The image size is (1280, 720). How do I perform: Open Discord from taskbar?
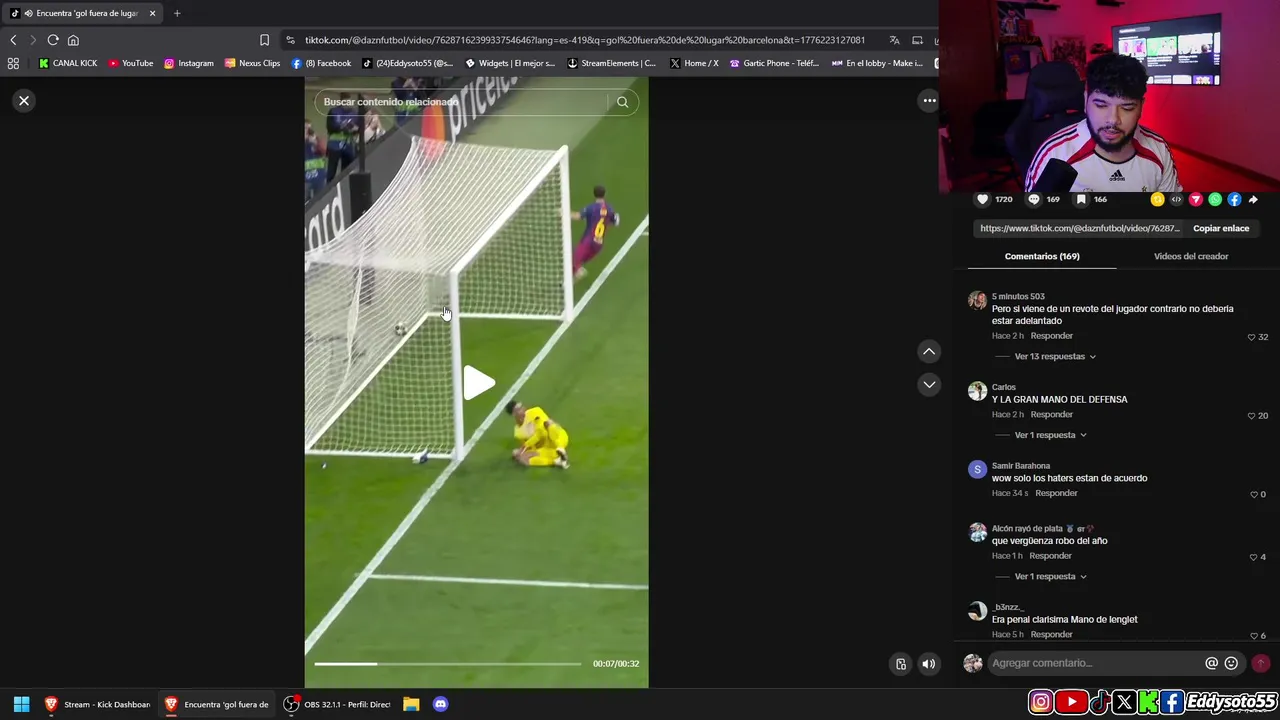(441, 704)
